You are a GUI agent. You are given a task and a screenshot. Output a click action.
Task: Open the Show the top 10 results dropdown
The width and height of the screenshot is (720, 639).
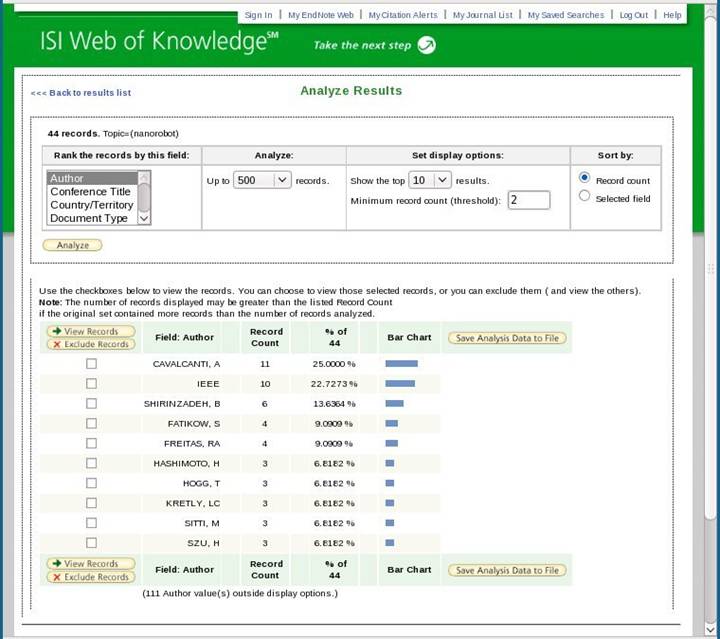(430, 180)
